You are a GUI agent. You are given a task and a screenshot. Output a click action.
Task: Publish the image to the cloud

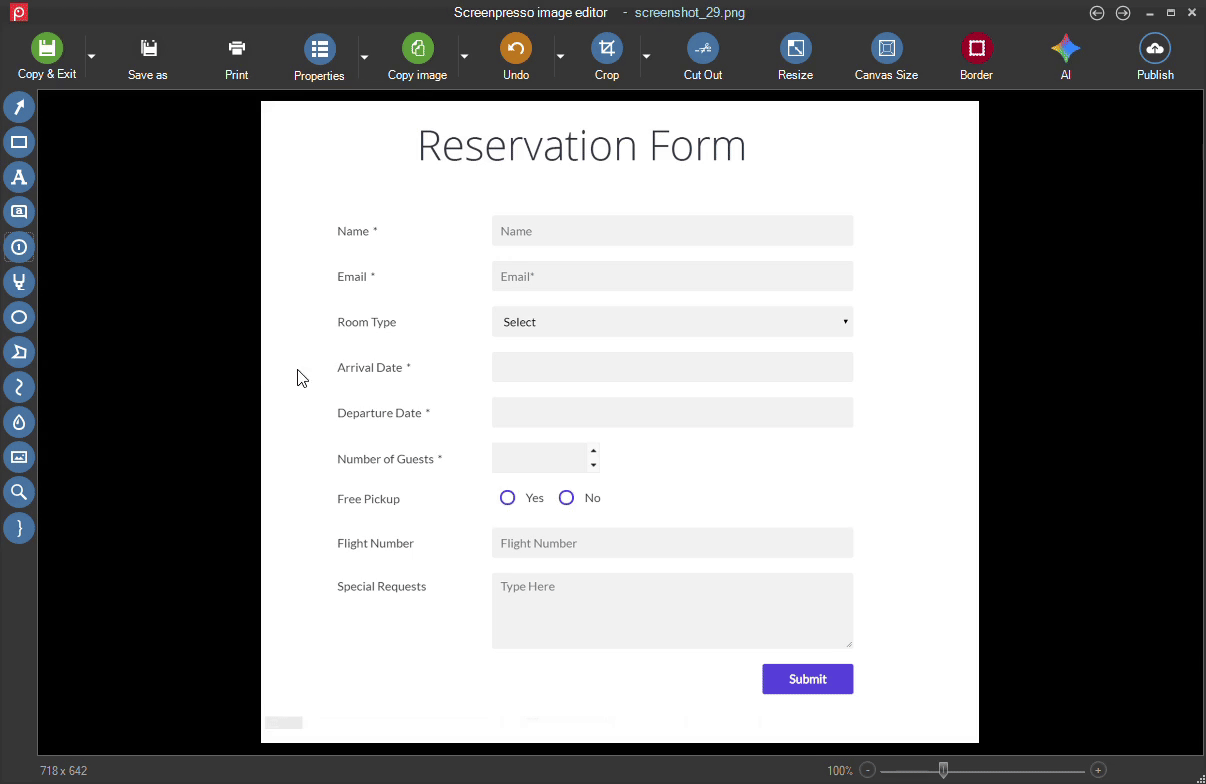tap(1155, 57)
